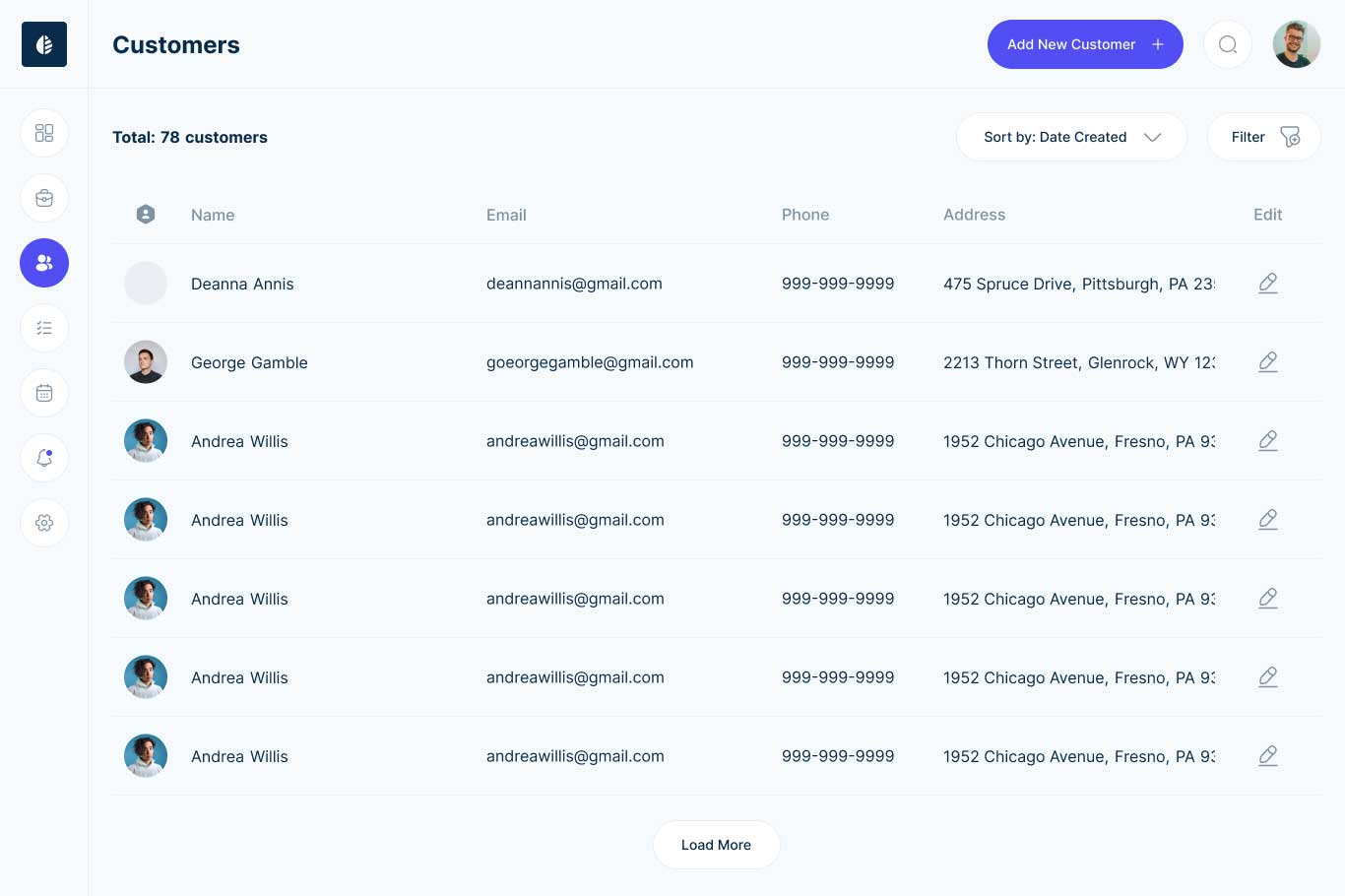
Task: Click the briefcase icon in sidebar
Action: [44, 198]
